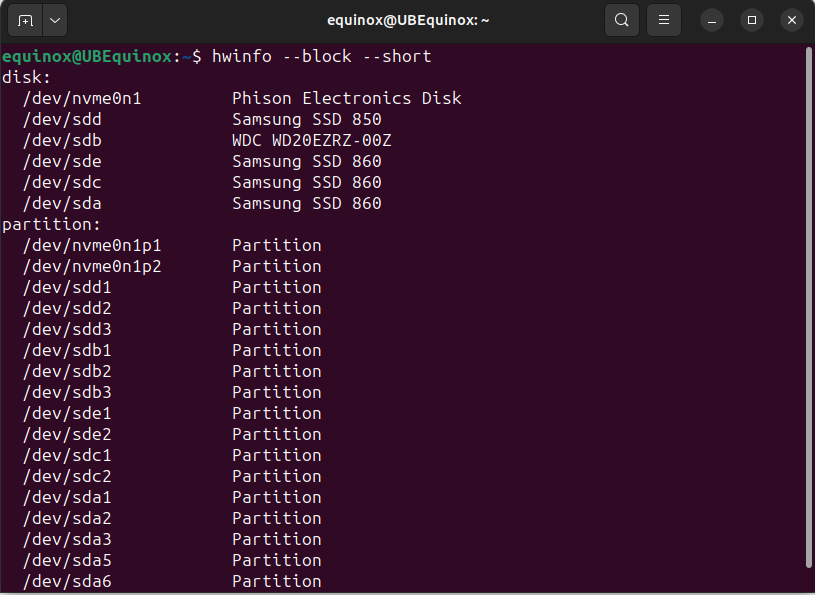
Task: Click the 'partition:' heading
Action: (51, 224)
